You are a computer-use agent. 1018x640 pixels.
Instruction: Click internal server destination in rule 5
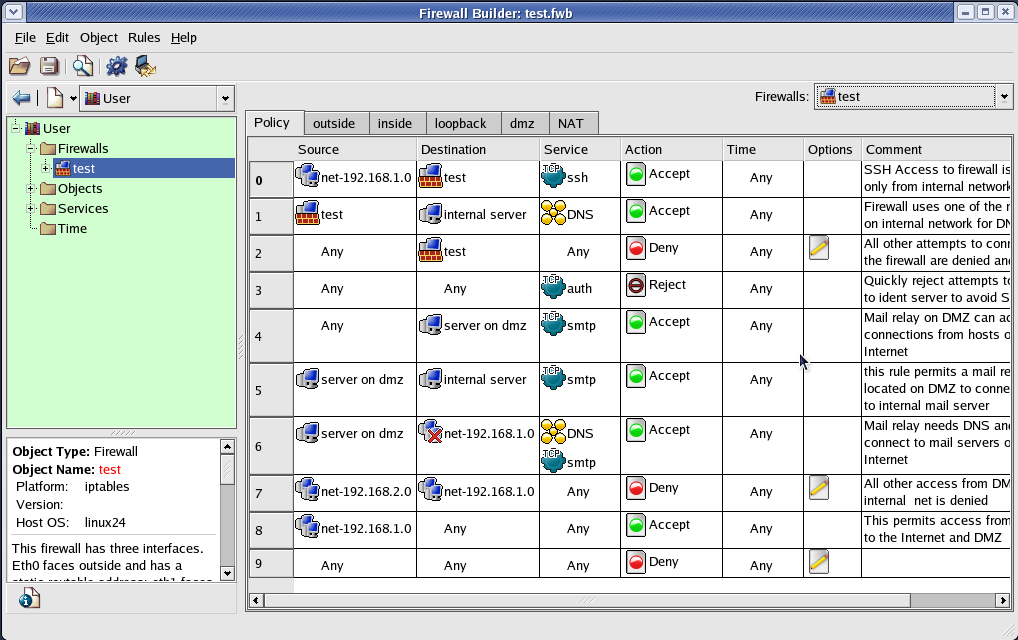click(473, 379)
